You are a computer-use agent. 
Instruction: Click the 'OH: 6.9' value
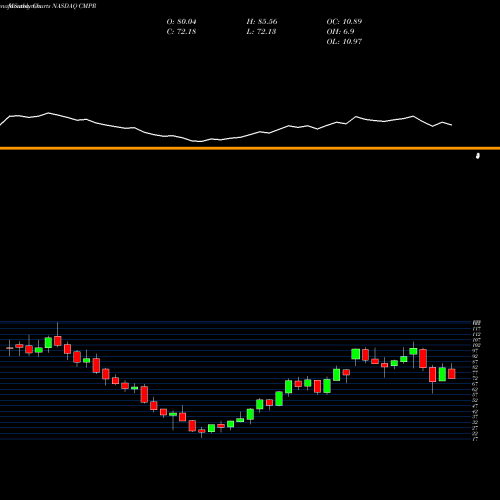[x=340, y=32]
